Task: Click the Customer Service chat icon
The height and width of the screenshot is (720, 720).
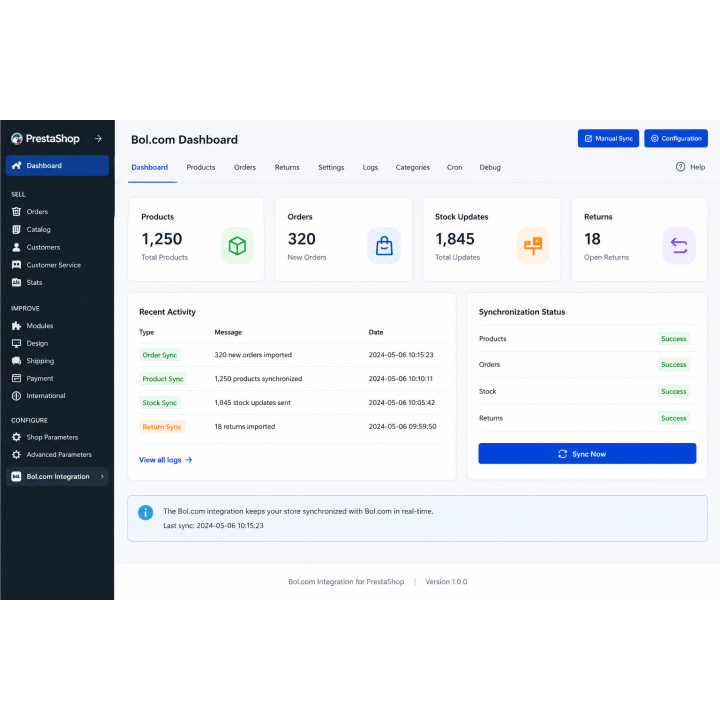Action: 16,265
